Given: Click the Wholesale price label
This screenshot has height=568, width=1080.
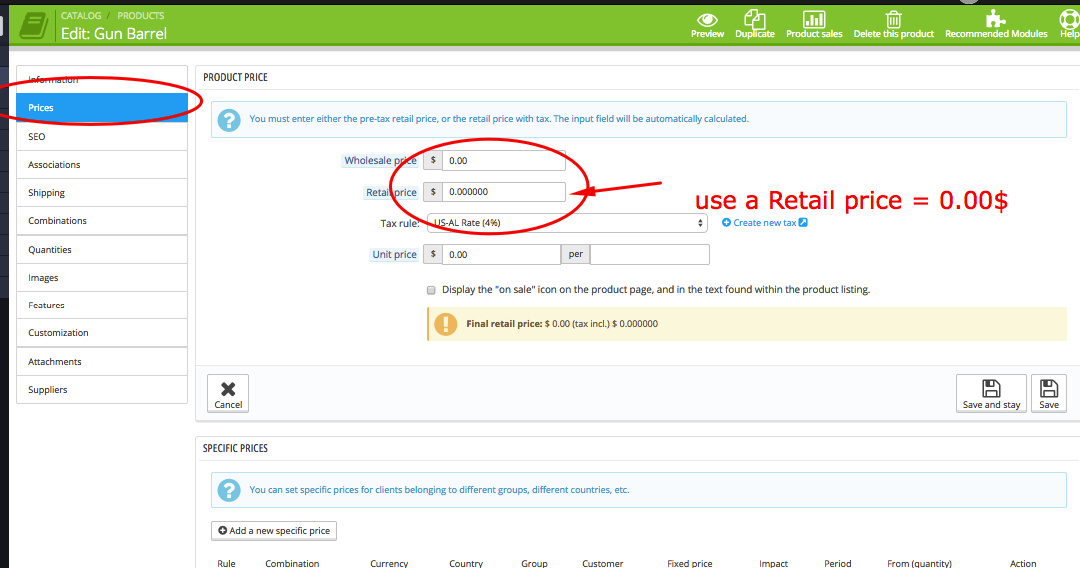Looking at the screenshot, I should (380, 160).
